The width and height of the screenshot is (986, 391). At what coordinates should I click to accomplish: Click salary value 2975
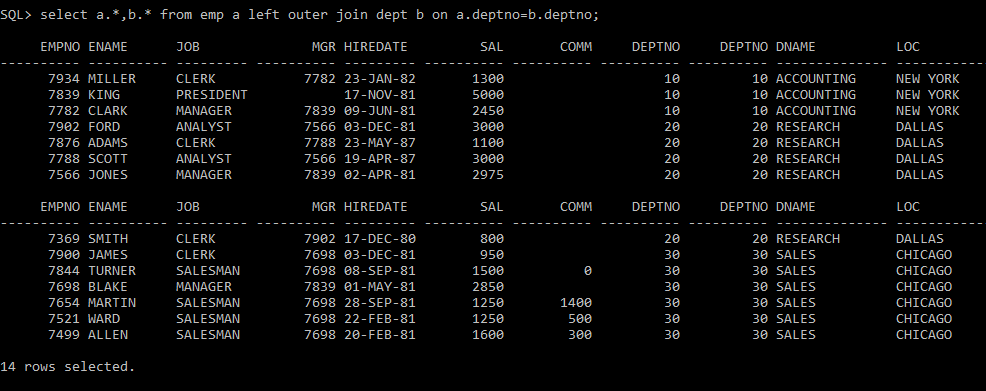(x=488, y=175)
